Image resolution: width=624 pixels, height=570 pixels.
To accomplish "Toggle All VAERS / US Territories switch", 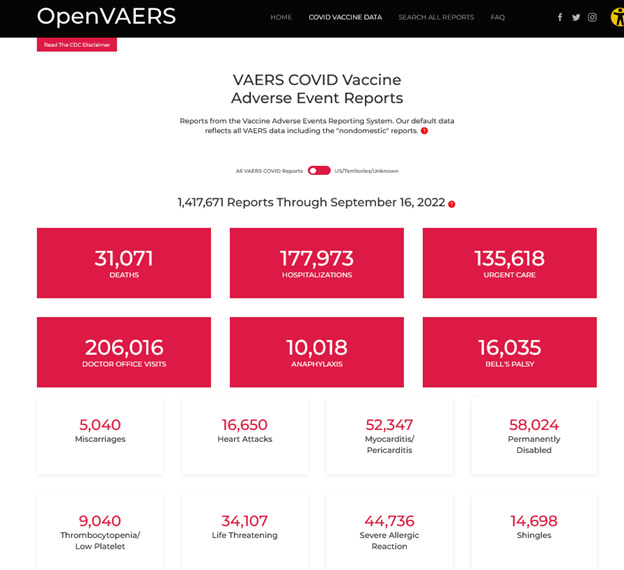I will 319,171.
